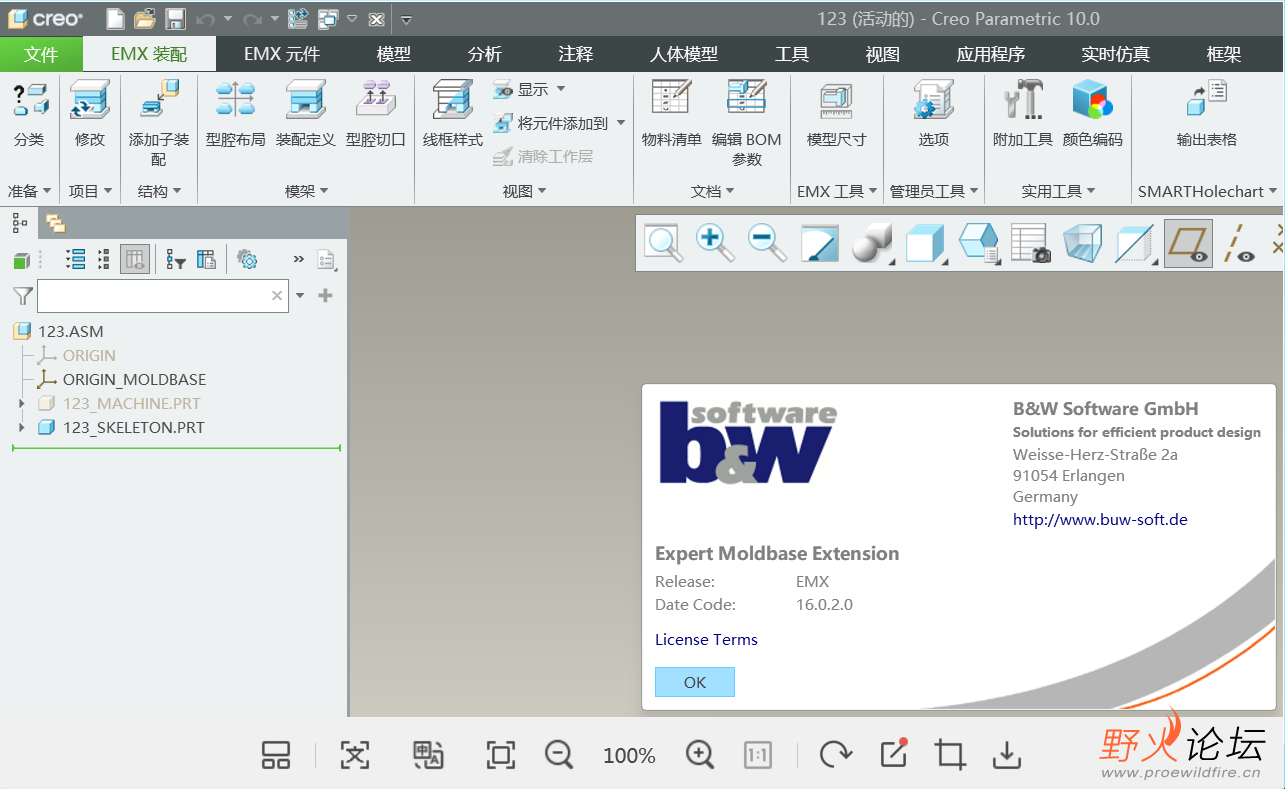Open the display style sphere icon
This screenshot has height=789, width=1285.
[x=871, y=243]
